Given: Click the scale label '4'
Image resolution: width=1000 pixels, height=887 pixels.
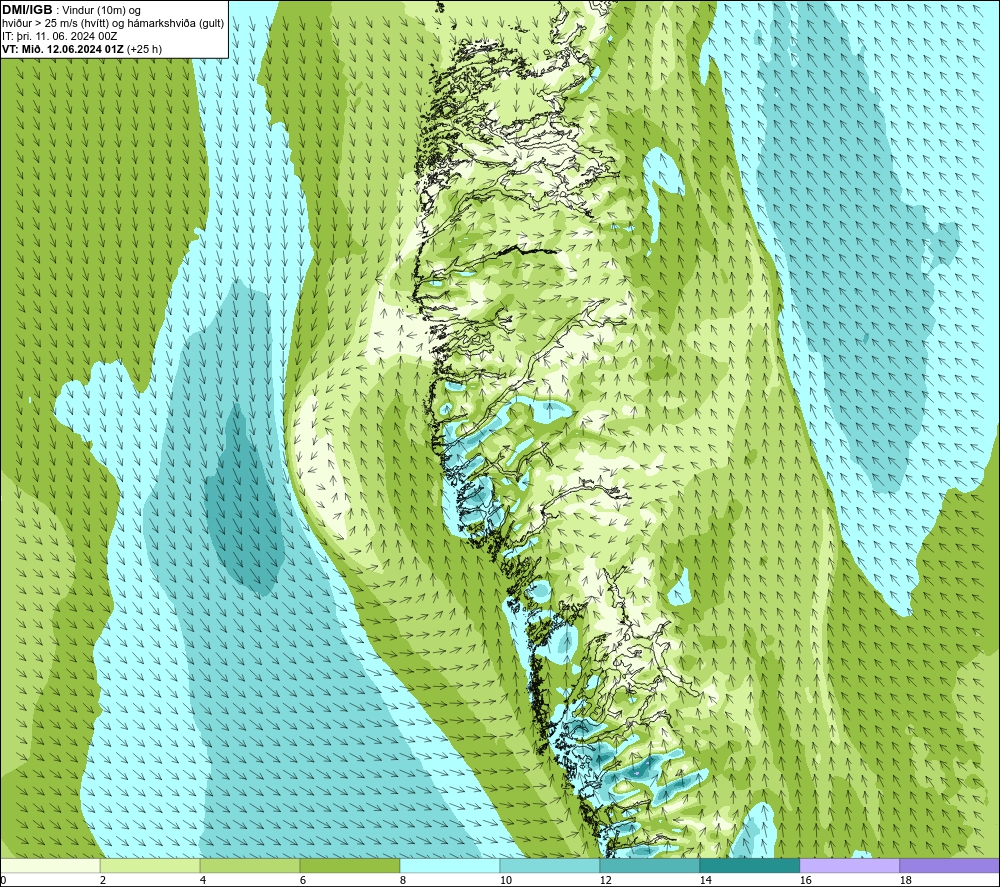Looking at the screenshot, I should [203, 881].
